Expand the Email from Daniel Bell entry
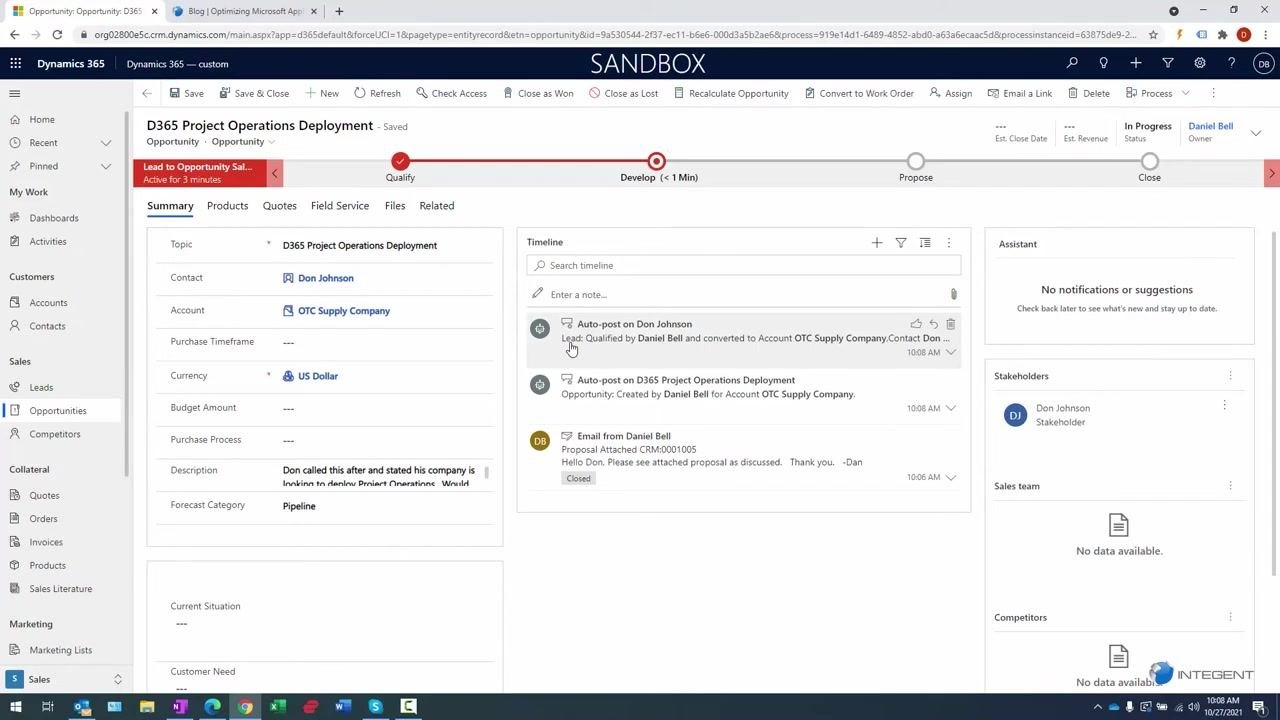The height and width of the screenshot is (720, 1280). click(951, 477)
